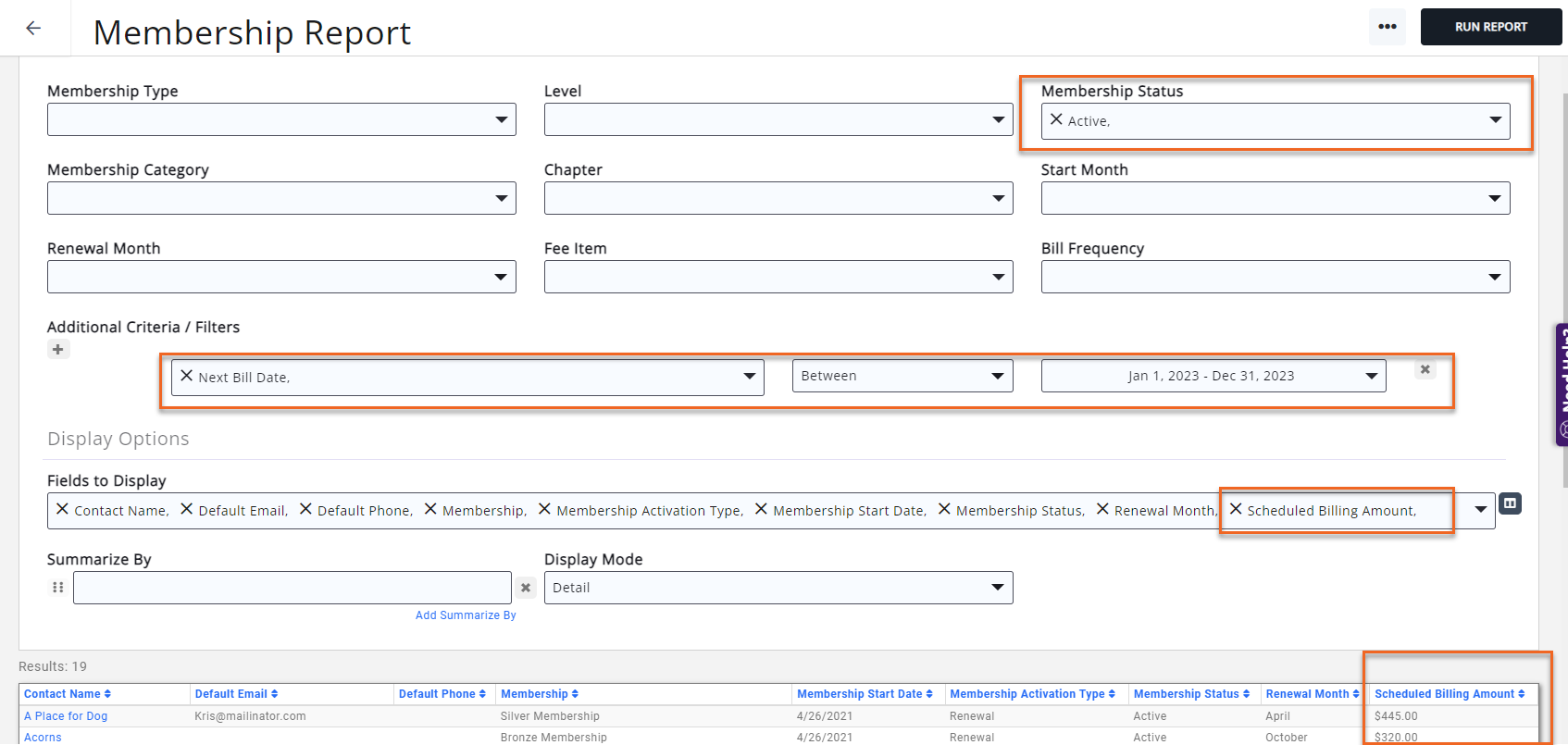Open the three-dot more options menu
The image size is (1568, 745).
tap(1387, 27)
